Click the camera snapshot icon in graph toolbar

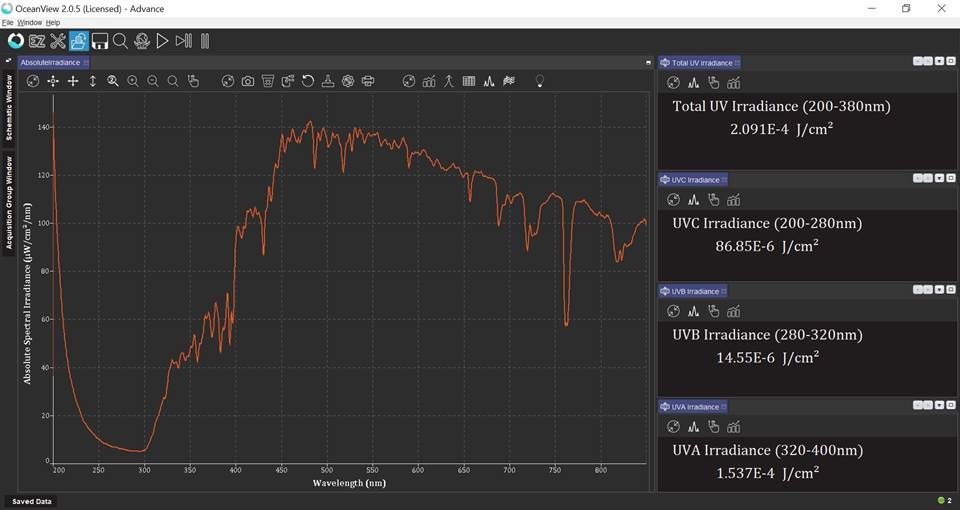click(248, 81)
